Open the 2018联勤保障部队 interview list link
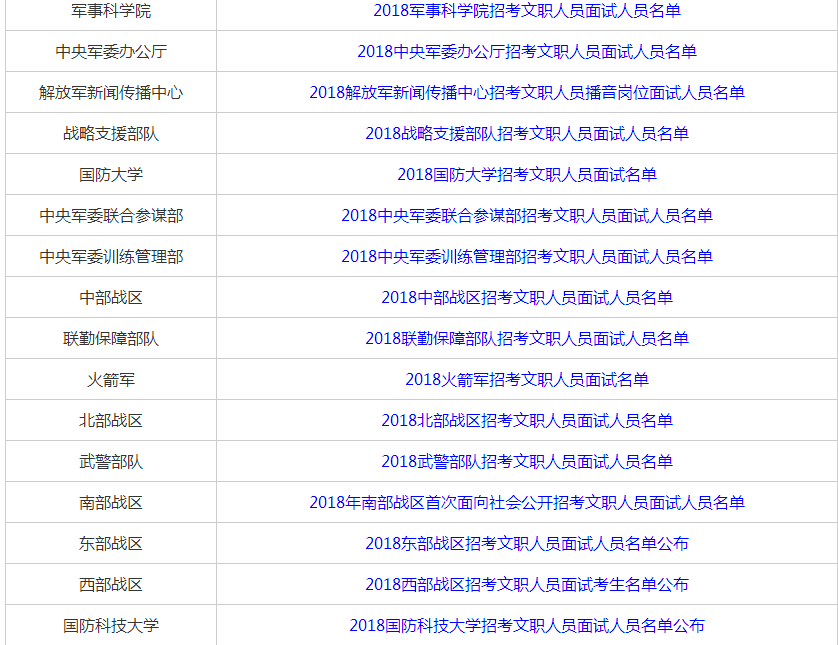 point(527,338)
